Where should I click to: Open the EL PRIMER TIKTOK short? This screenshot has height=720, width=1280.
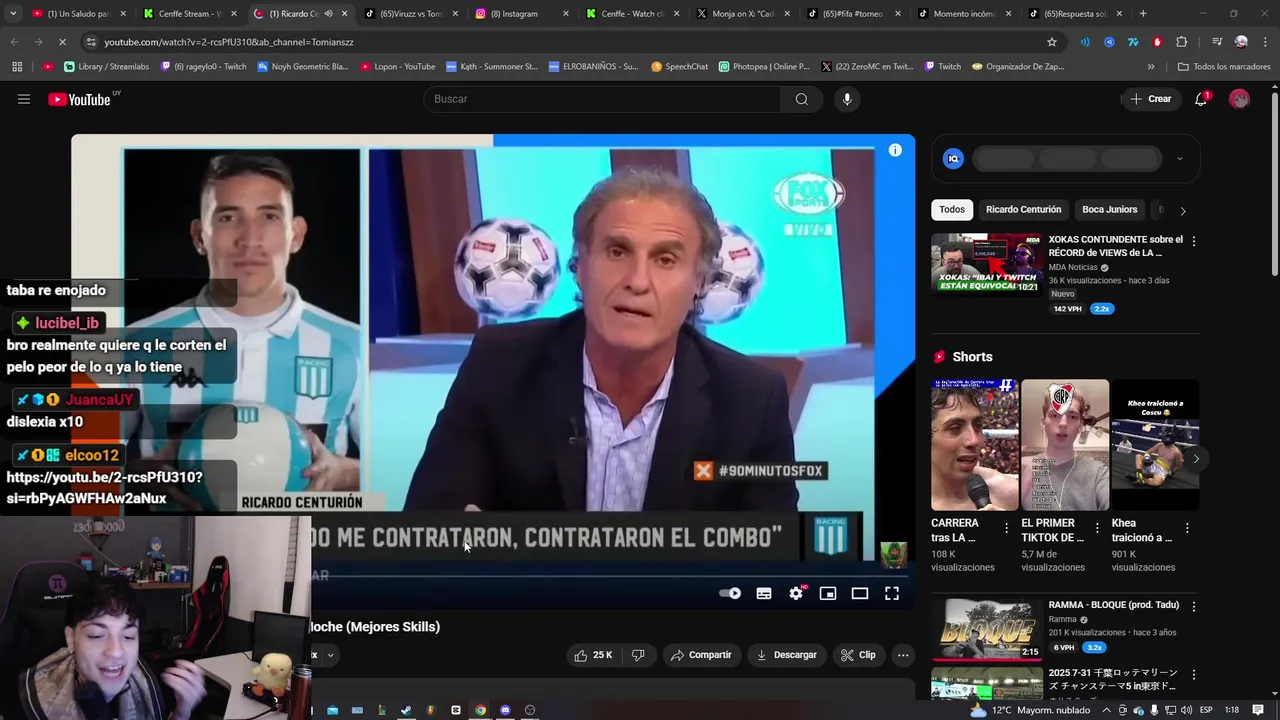[1065, 445]
